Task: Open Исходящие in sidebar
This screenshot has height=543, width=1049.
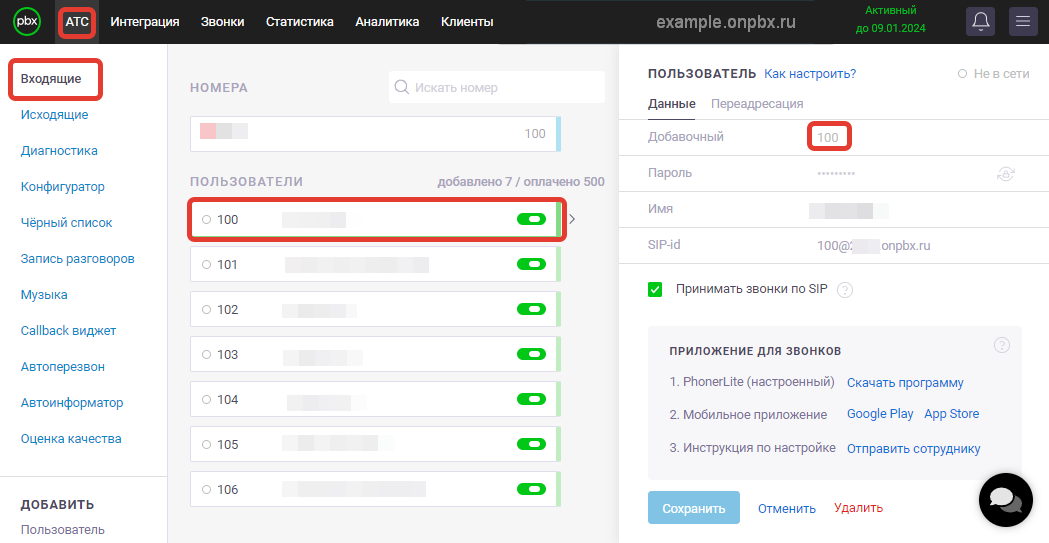Action: 54,115
